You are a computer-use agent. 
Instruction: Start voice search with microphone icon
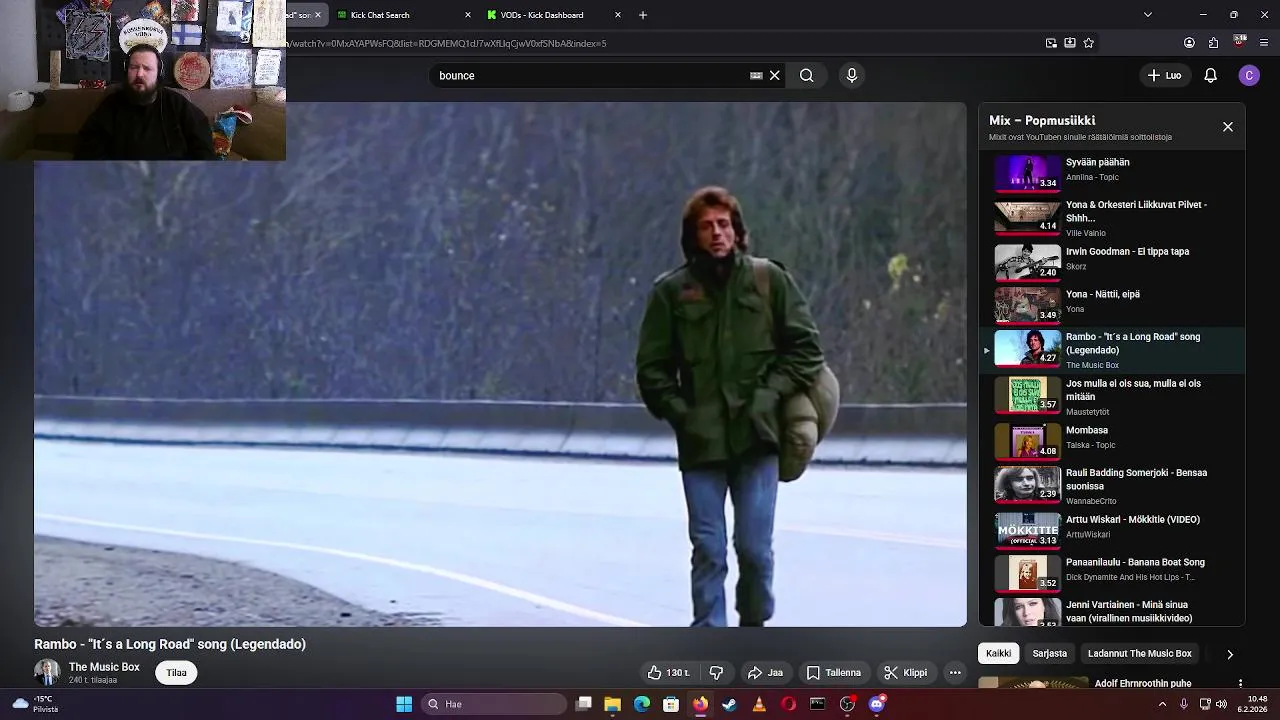pyautogui.click(x=852, y=75)
